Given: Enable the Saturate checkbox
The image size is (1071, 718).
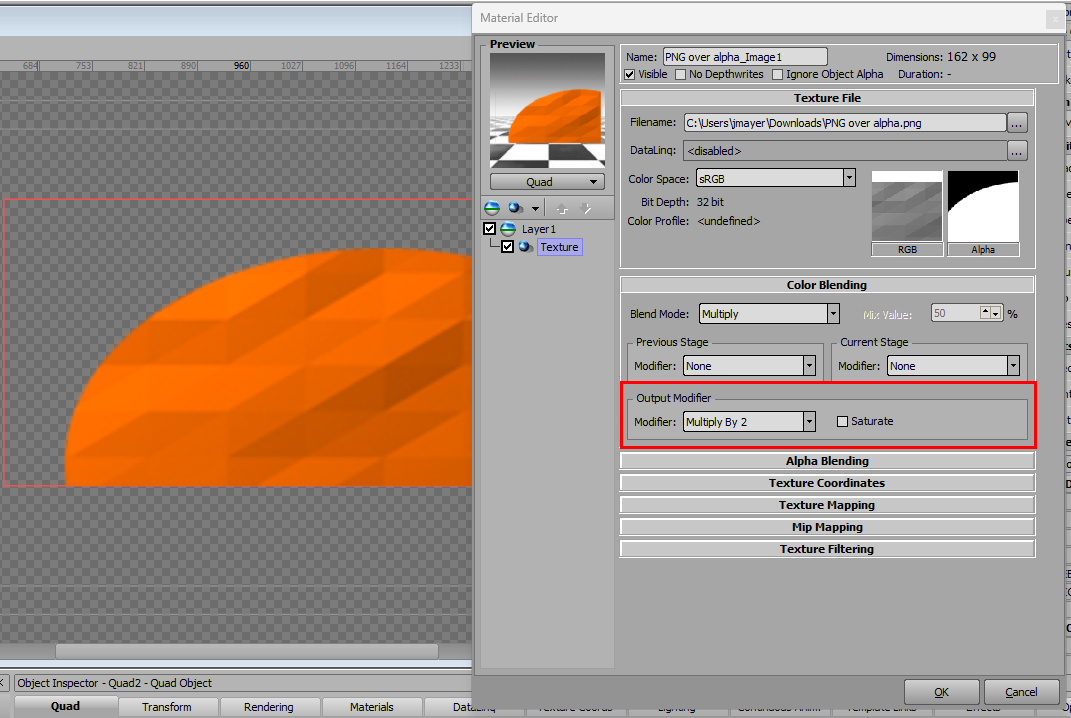Looking at the screenshot, I should pos(842,422).
